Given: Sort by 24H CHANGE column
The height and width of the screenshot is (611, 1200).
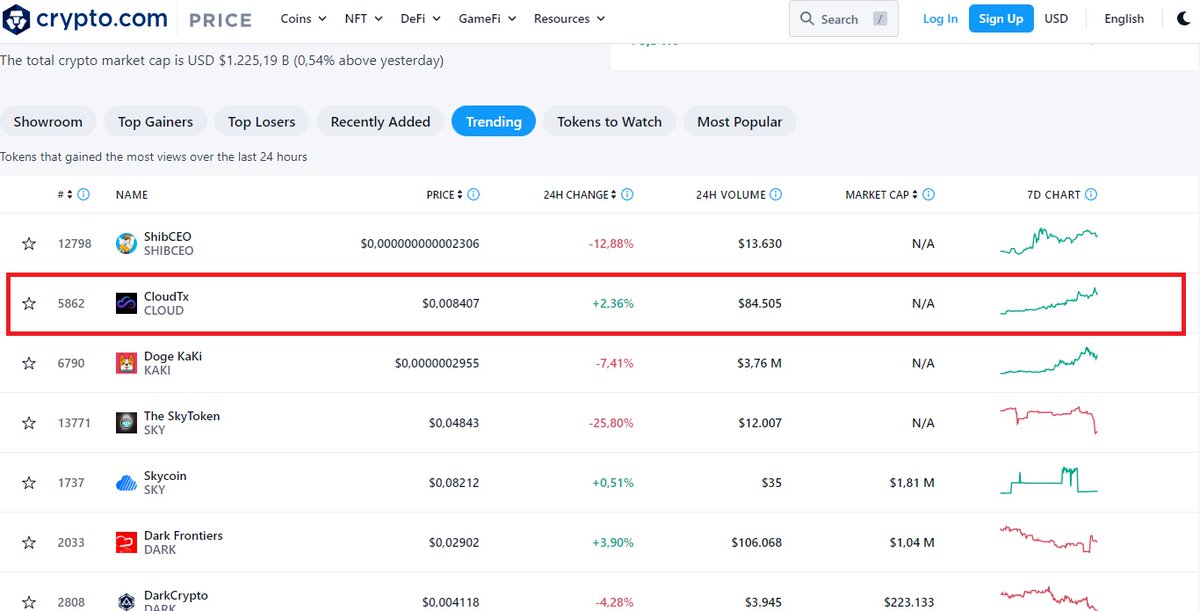Looking at the screenshot, I should (x=580, y=195).
